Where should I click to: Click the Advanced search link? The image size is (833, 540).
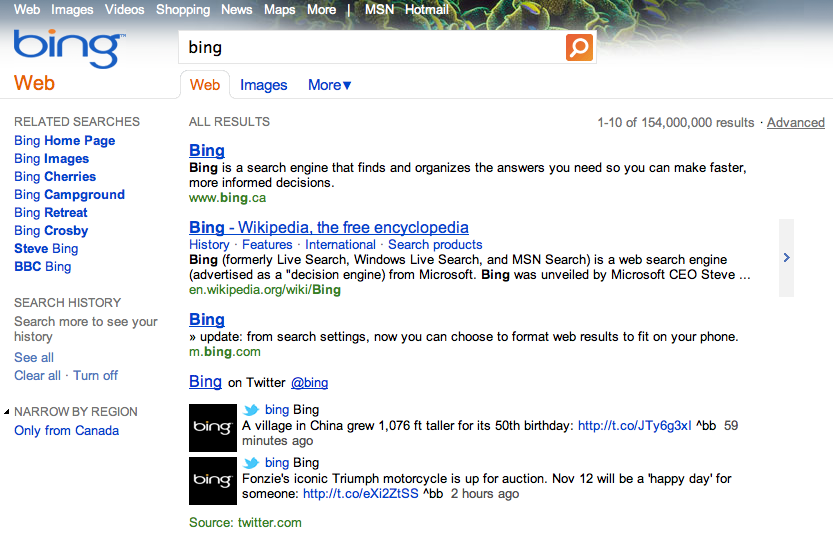point(795,122)
